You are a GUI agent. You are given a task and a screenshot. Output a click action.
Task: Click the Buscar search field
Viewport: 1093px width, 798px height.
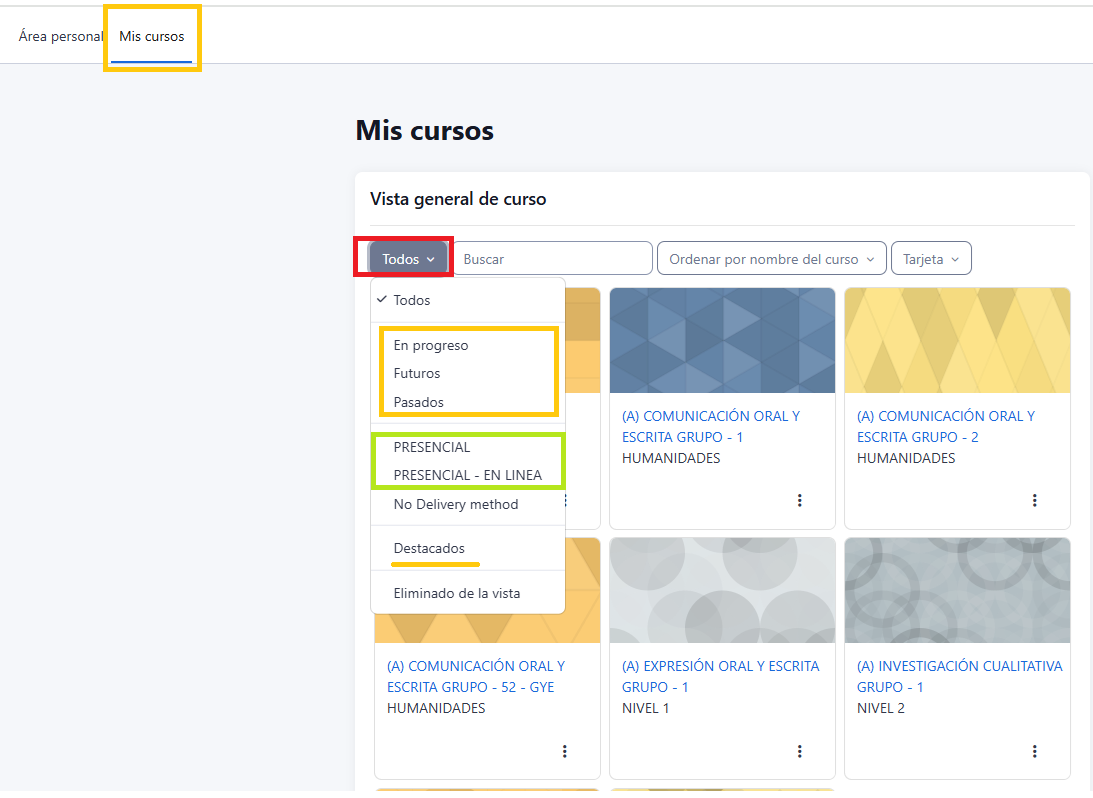tap(552, 259)
